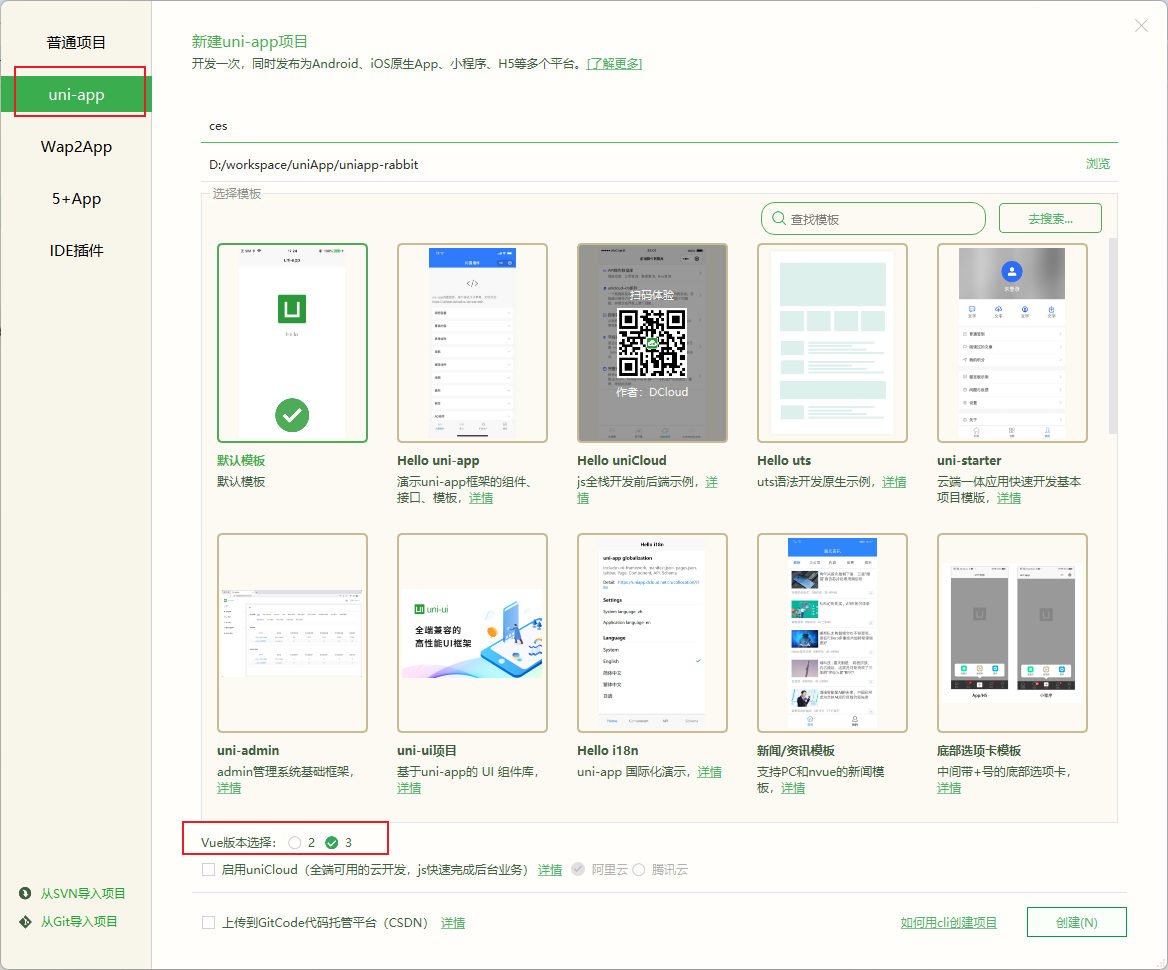Select the uni-ui项目 template thumbnail

pos(472,633)
